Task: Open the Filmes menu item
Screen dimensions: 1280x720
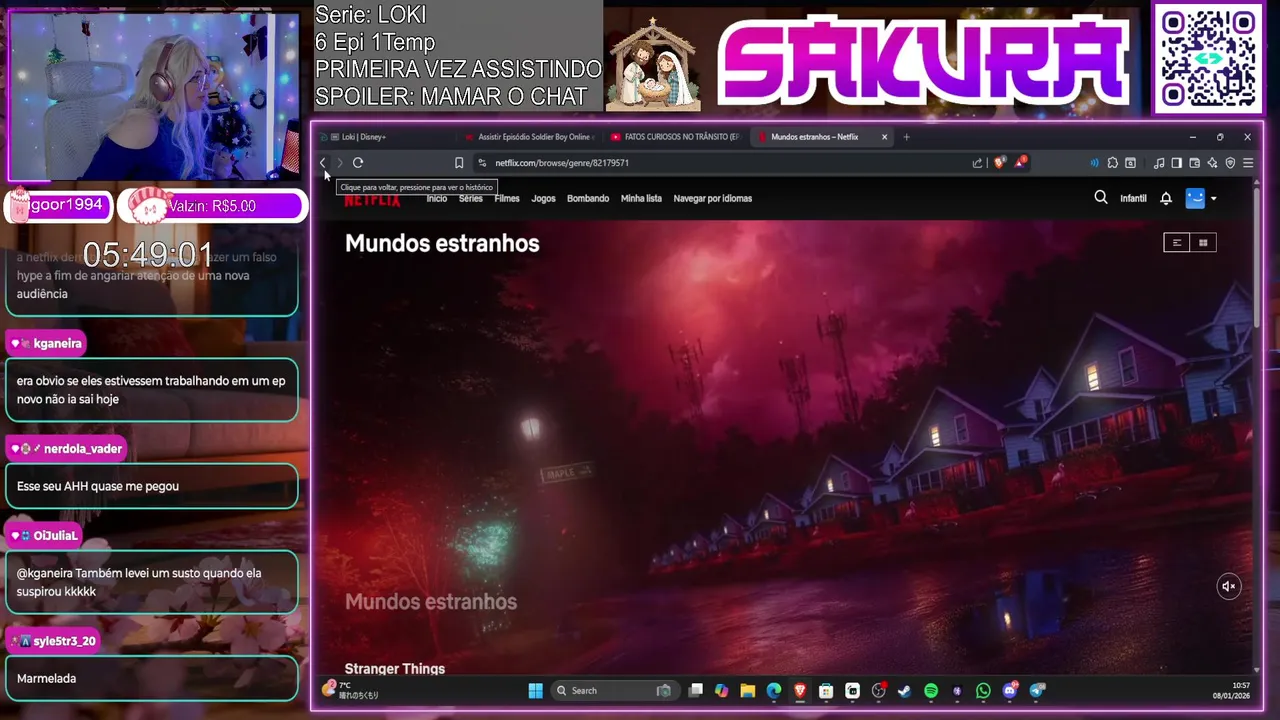Action: click(507, 198)
